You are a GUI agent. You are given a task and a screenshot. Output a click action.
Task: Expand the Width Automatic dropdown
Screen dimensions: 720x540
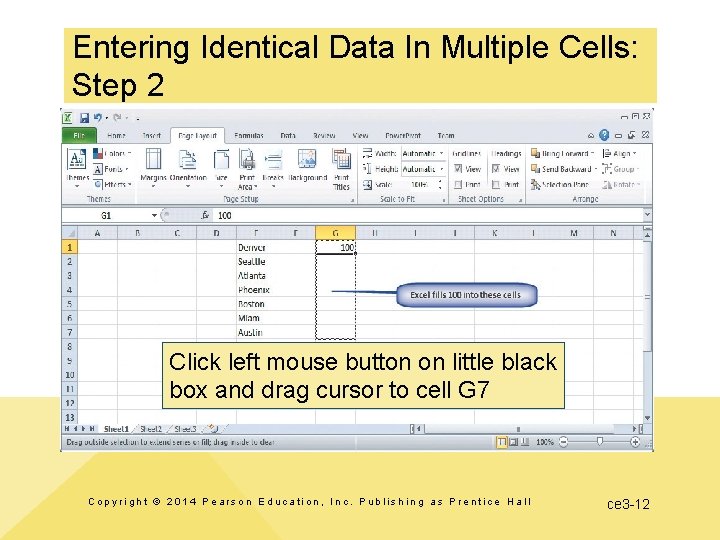point(442,153)
